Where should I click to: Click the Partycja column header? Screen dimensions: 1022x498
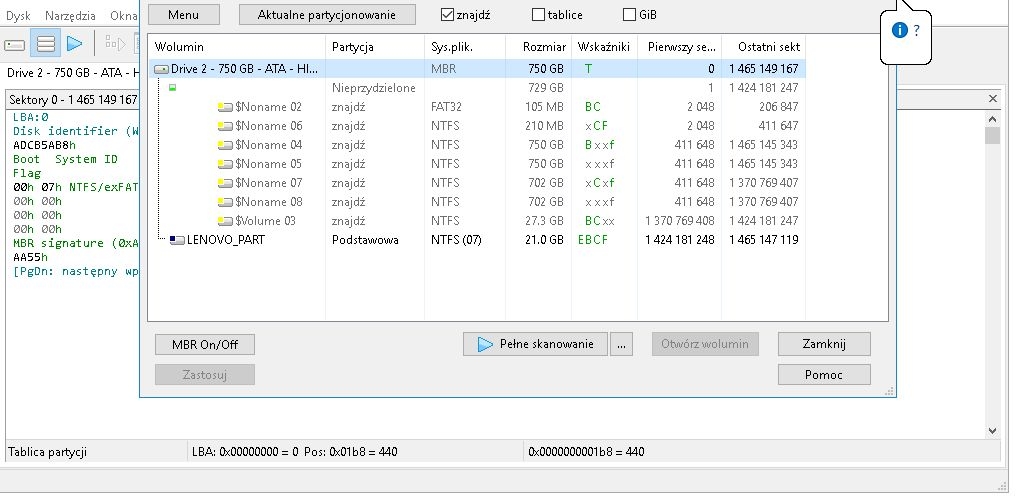tap(375, 47)
